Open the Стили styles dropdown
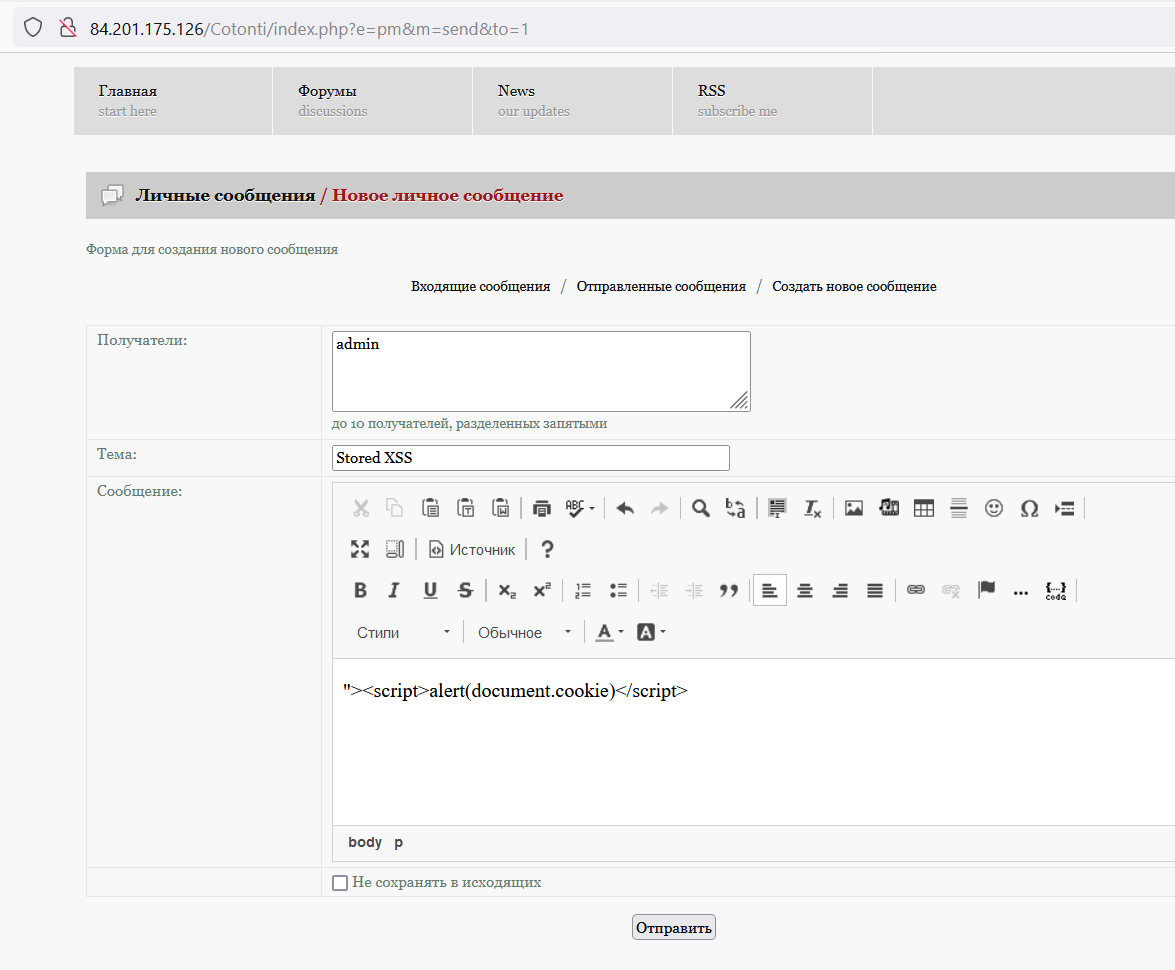The width and height of the screenshot is (1175, 970). (x=403, y=633)
